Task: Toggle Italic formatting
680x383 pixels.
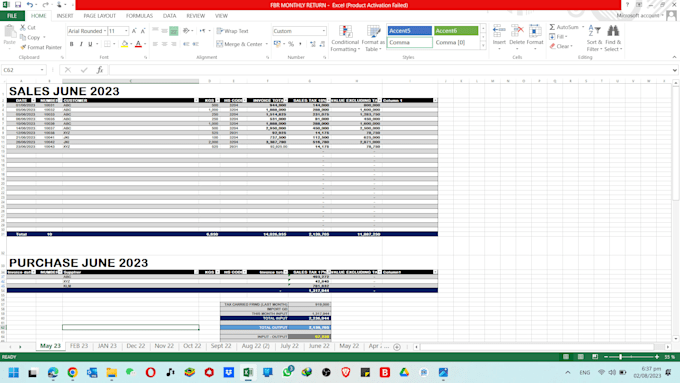Action: [x=81, y=44]
